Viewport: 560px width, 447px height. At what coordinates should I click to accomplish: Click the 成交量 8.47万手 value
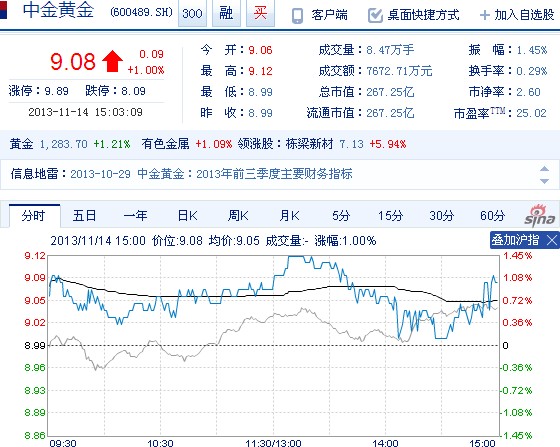pyautogui.click(x=390, y=50)
